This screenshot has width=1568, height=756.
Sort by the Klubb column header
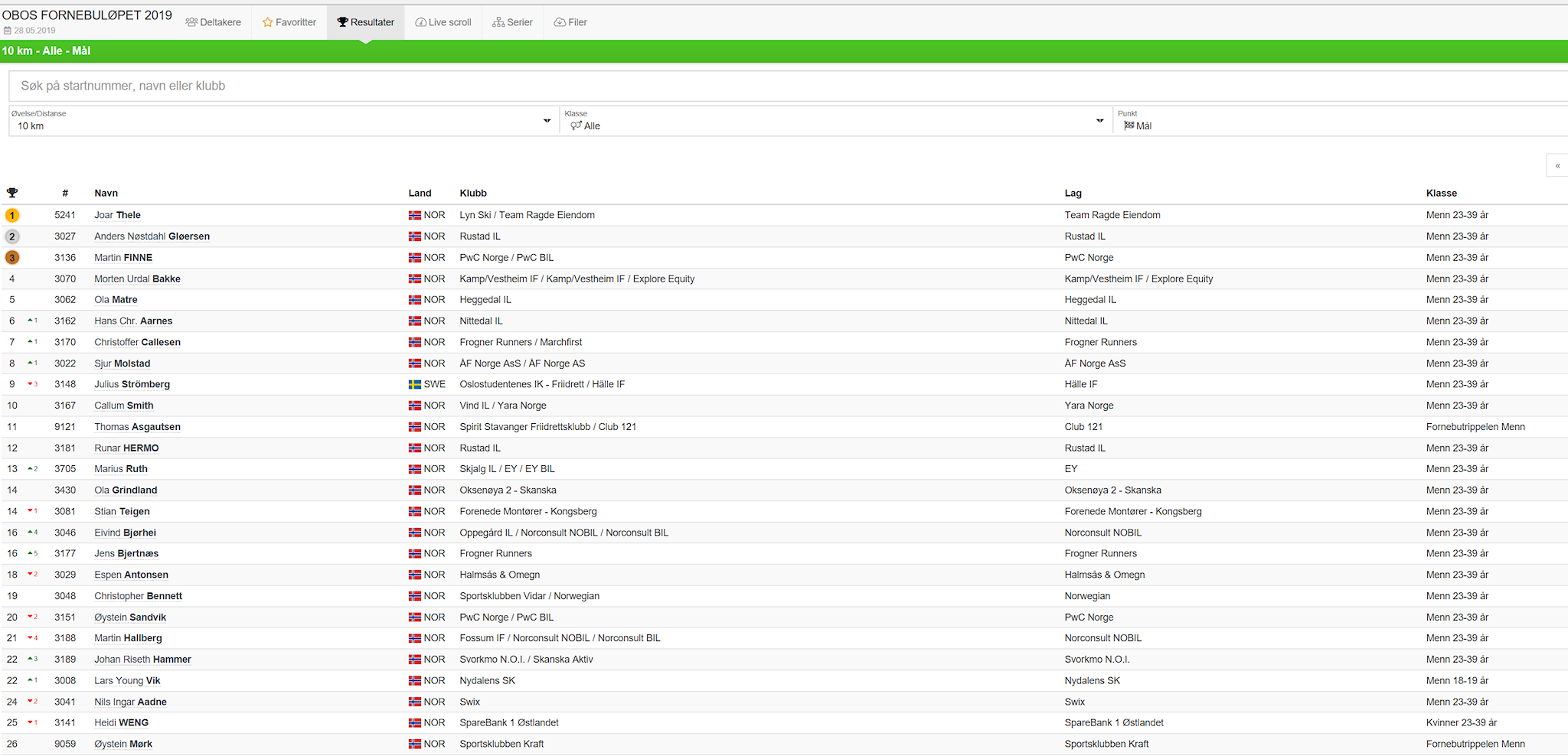(473, 193)
